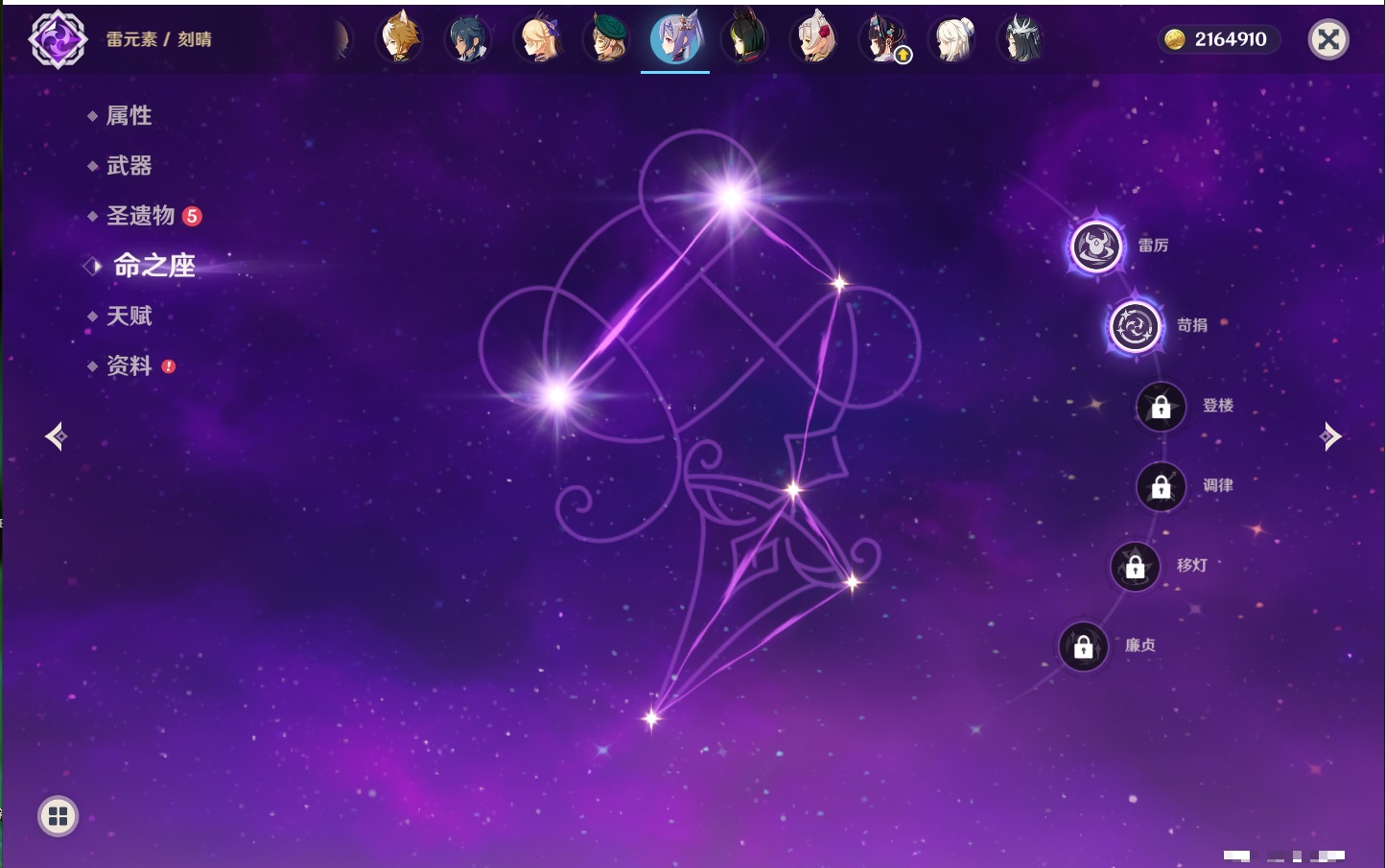View the unlocked 苛捐 constellation node
Screen dimensions: 1385x868
pyautogui.click(x=1136, y=326)
